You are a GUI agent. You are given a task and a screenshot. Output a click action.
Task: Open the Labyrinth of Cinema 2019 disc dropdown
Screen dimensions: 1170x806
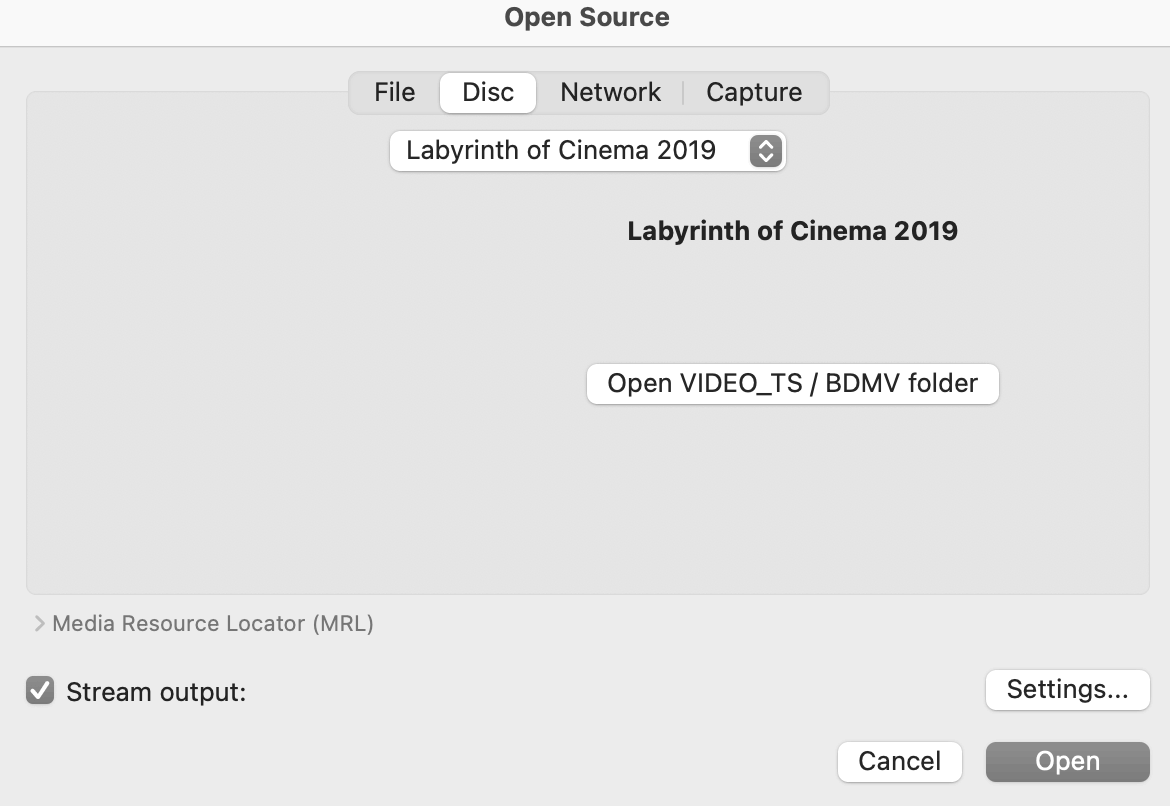570,151
